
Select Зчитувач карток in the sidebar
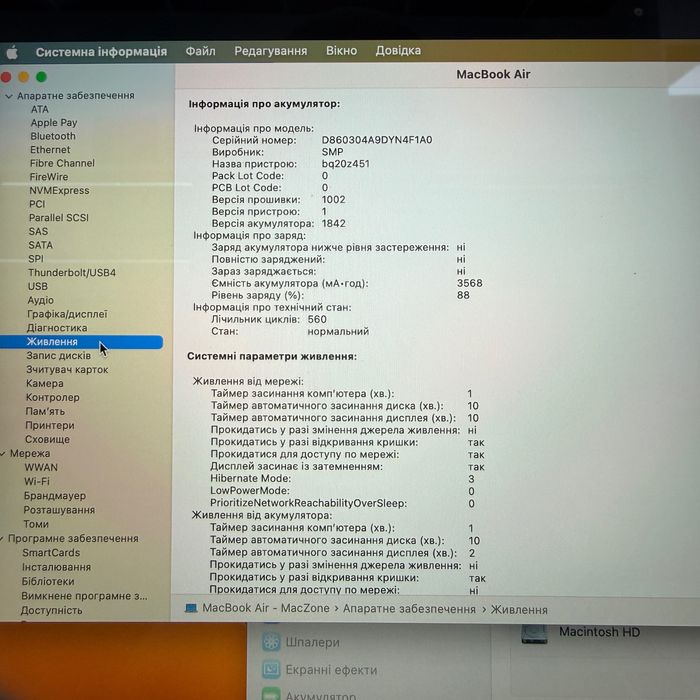67,370
